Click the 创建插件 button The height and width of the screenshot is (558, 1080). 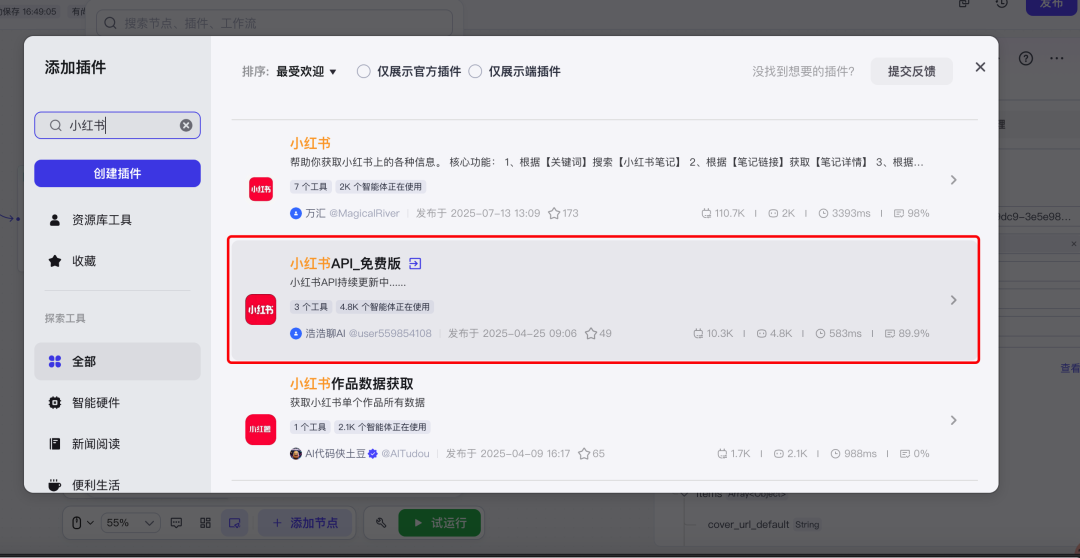click(x=117, y=174)
